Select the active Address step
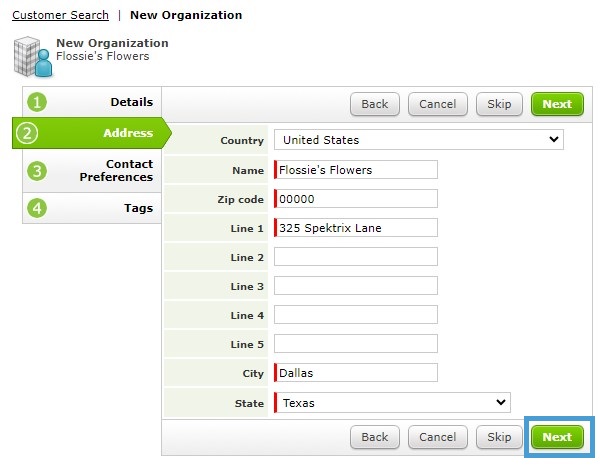 91,133
